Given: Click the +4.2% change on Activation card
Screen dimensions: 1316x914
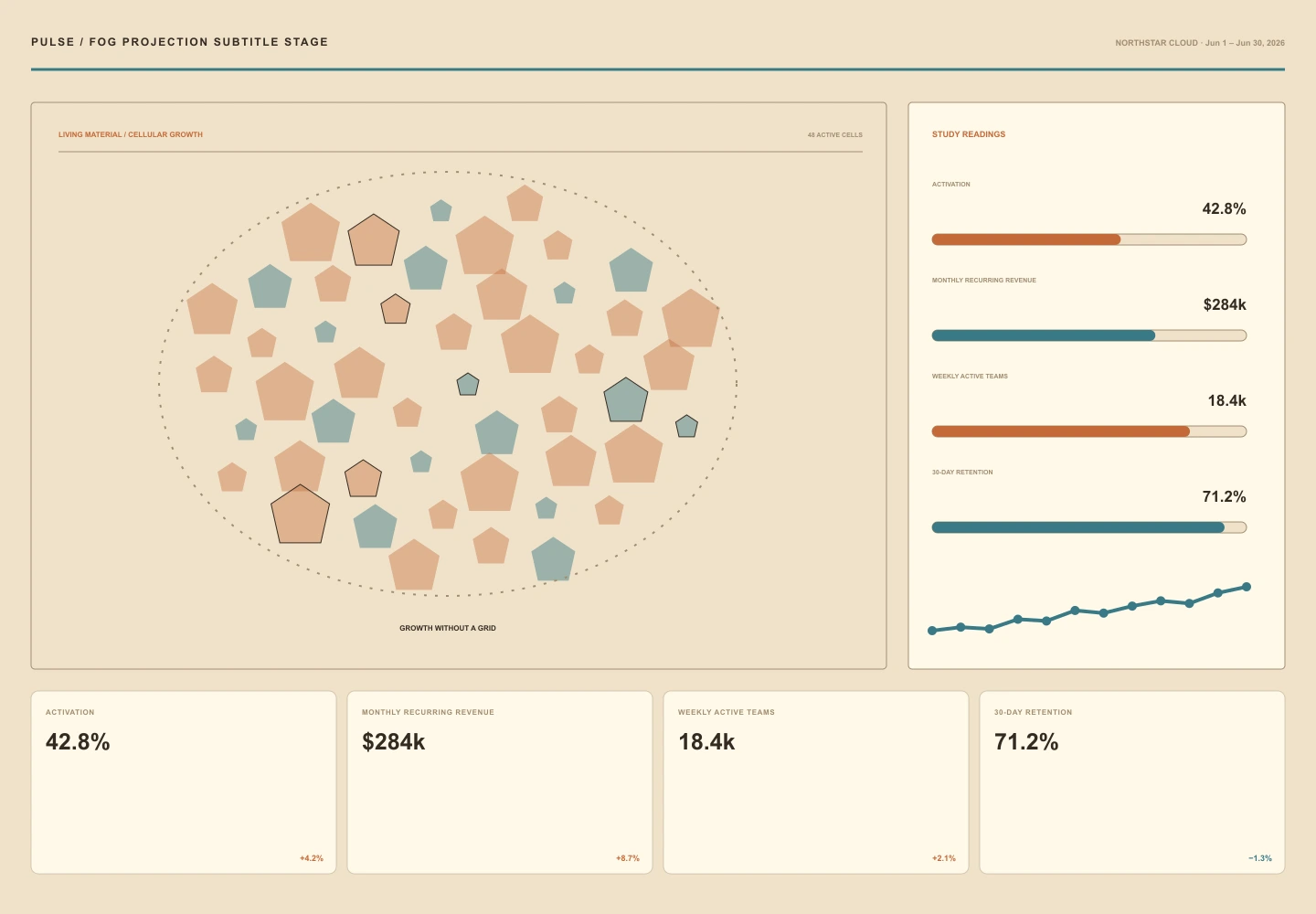Looking at the screenshot, I should point(312,858).
